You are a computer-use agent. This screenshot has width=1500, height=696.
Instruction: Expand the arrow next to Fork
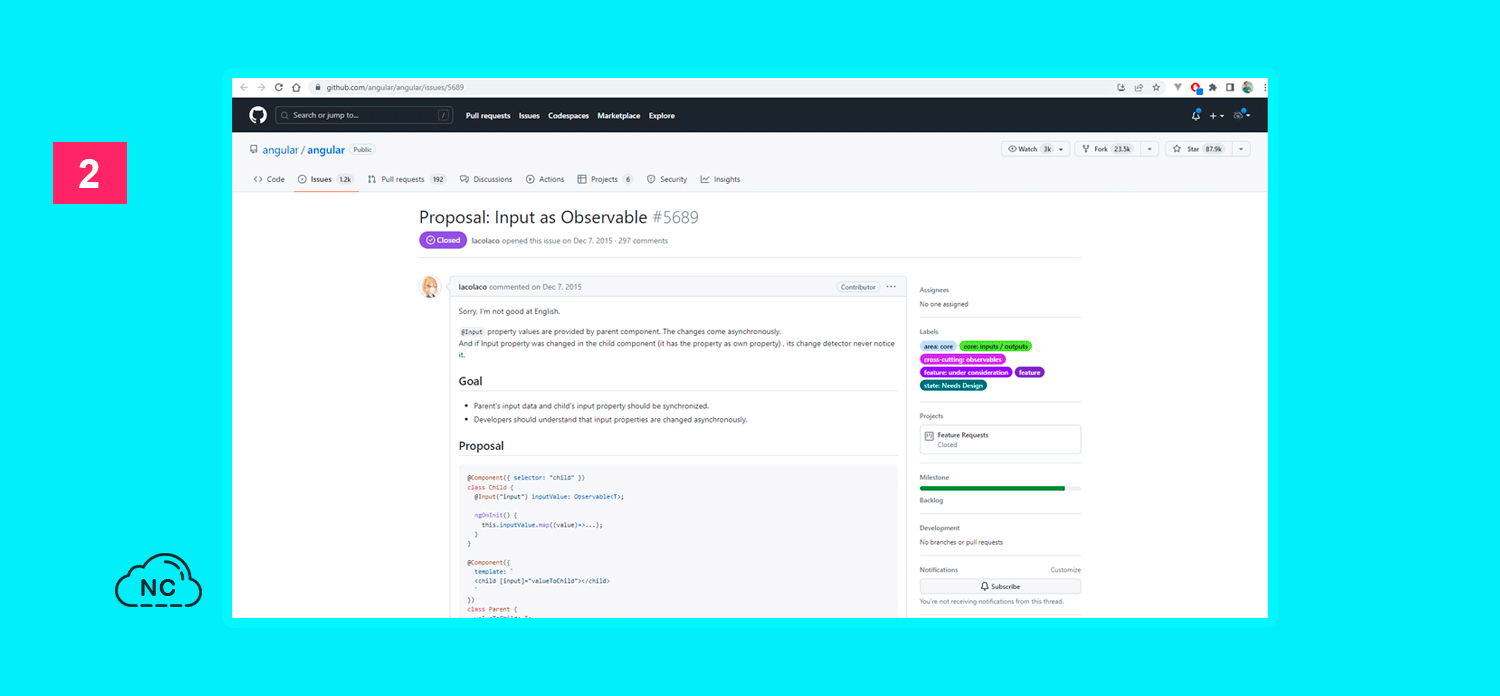tap(1150, 149)
